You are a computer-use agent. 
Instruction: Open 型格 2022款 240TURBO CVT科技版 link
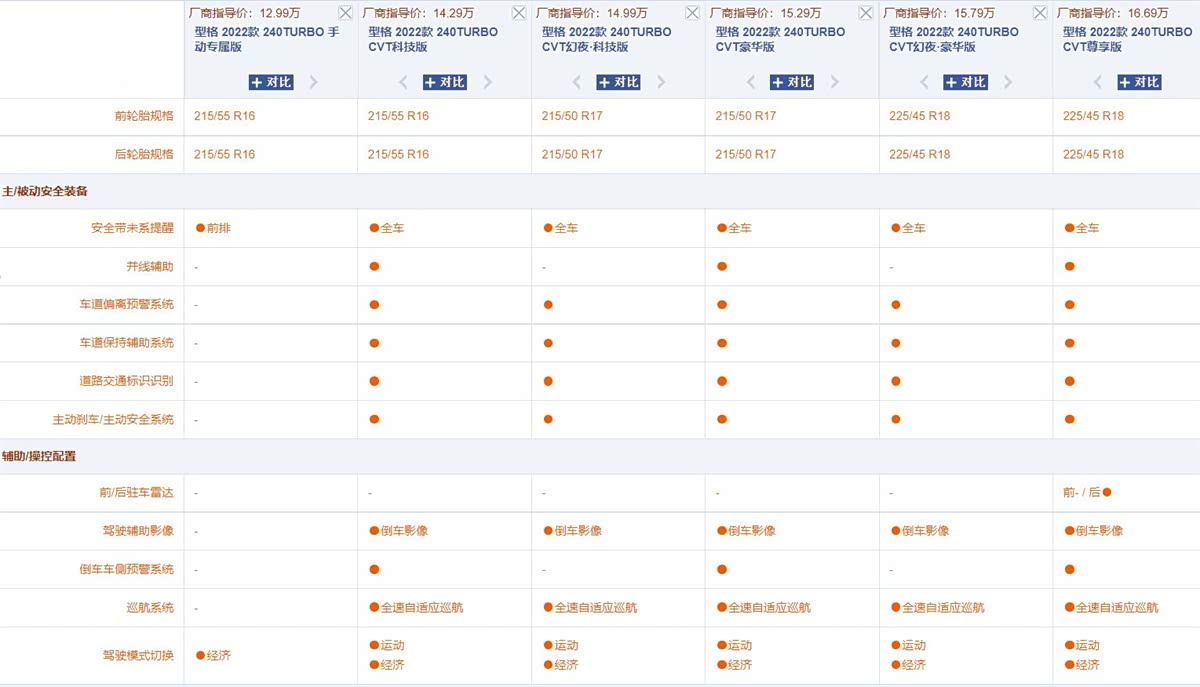(x=432, y=39)
